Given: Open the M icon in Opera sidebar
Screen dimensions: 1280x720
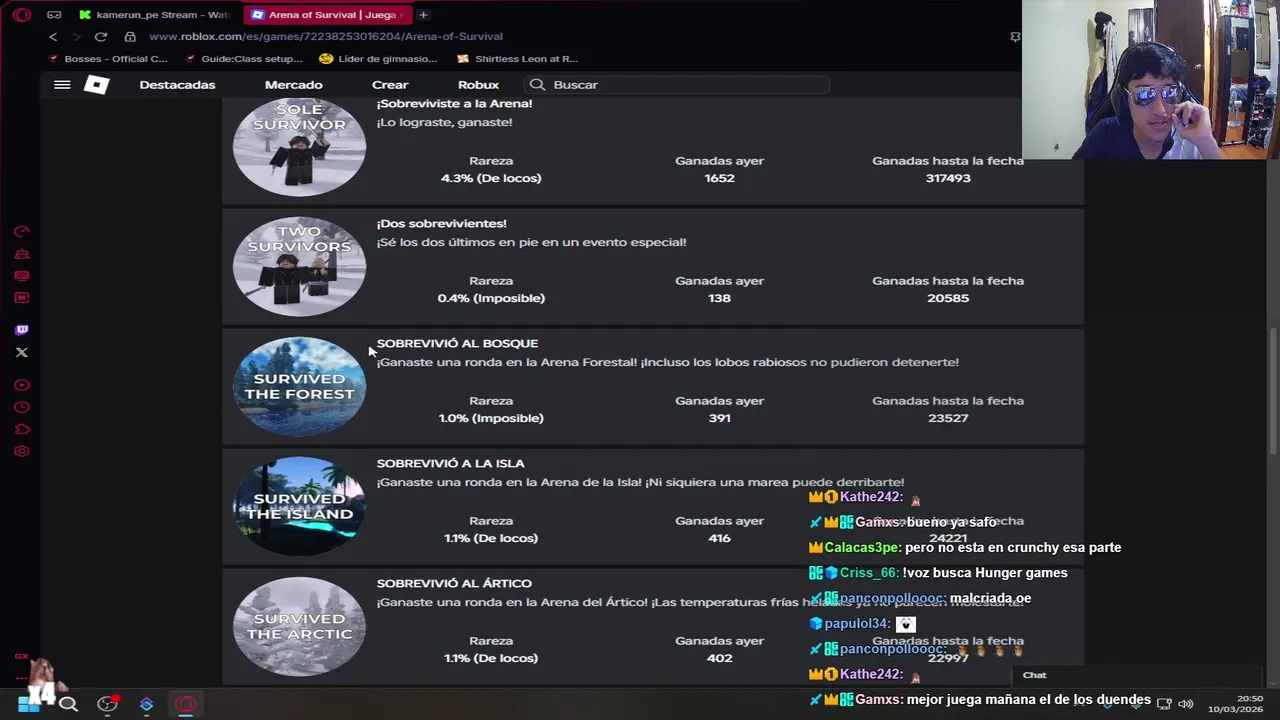Looking at the screenshot, I should coord(22,297).
